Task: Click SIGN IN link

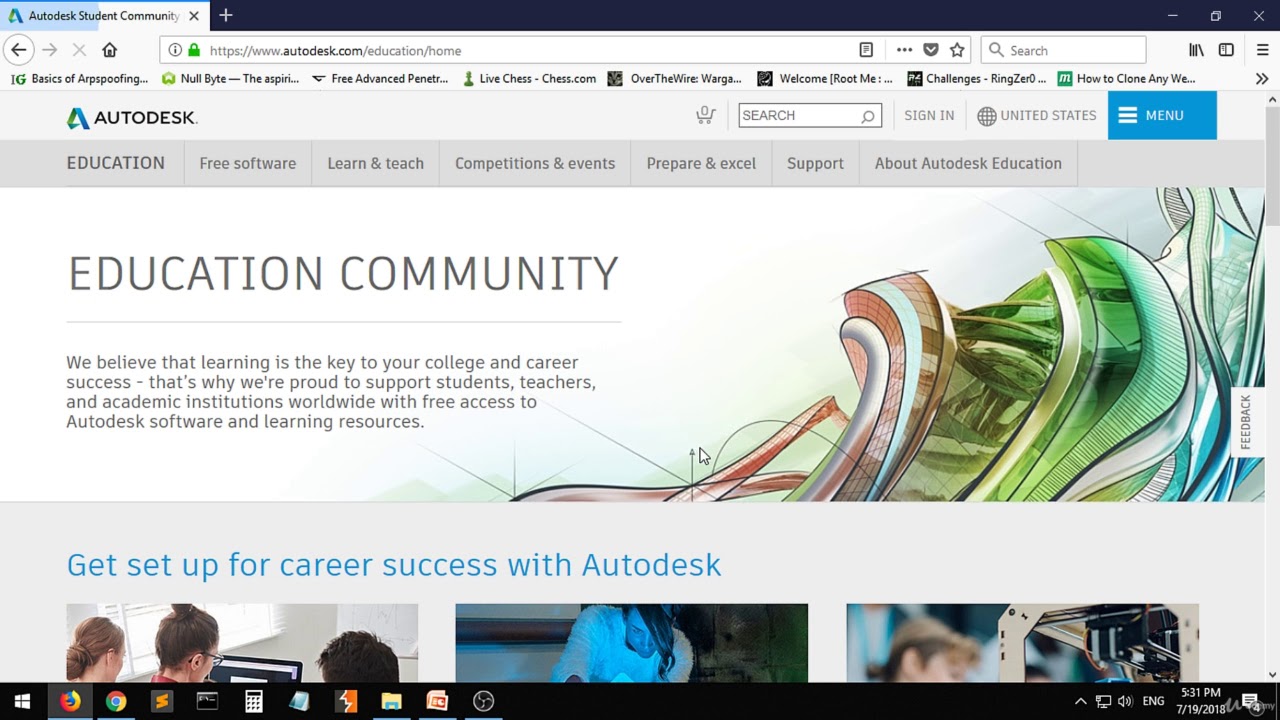Action: (929, 116)
